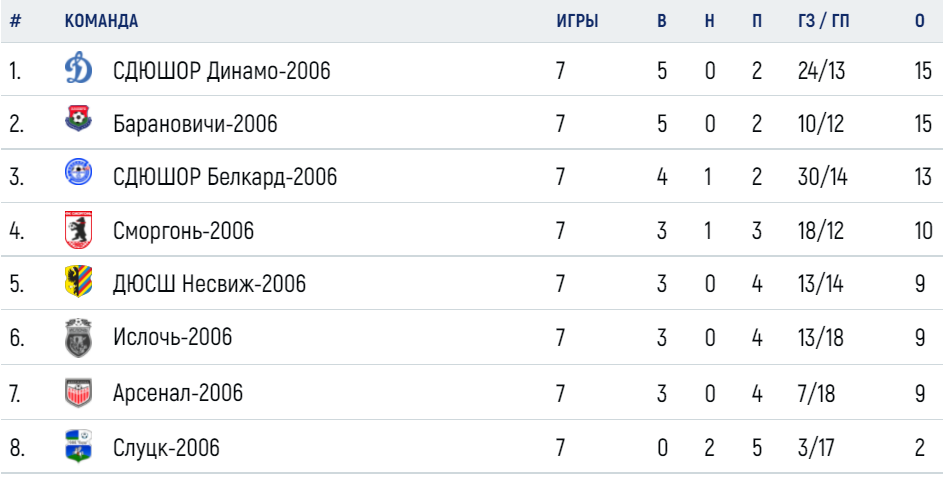The height and width of the screenshot is (477, 943).
Task: Open the Барановичи-2006 team page
Action: (x=195, y=124)
